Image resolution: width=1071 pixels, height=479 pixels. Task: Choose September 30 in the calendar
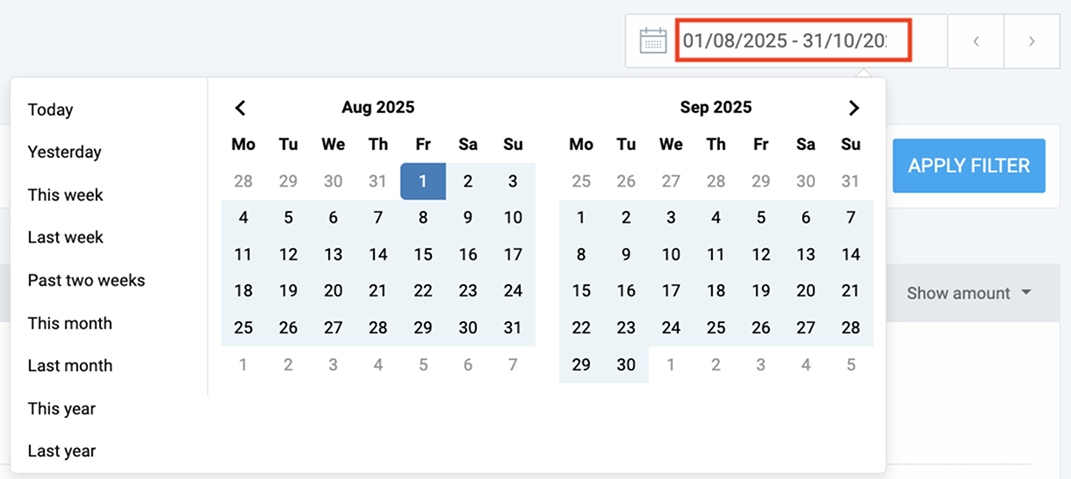[x=626, y=365]
